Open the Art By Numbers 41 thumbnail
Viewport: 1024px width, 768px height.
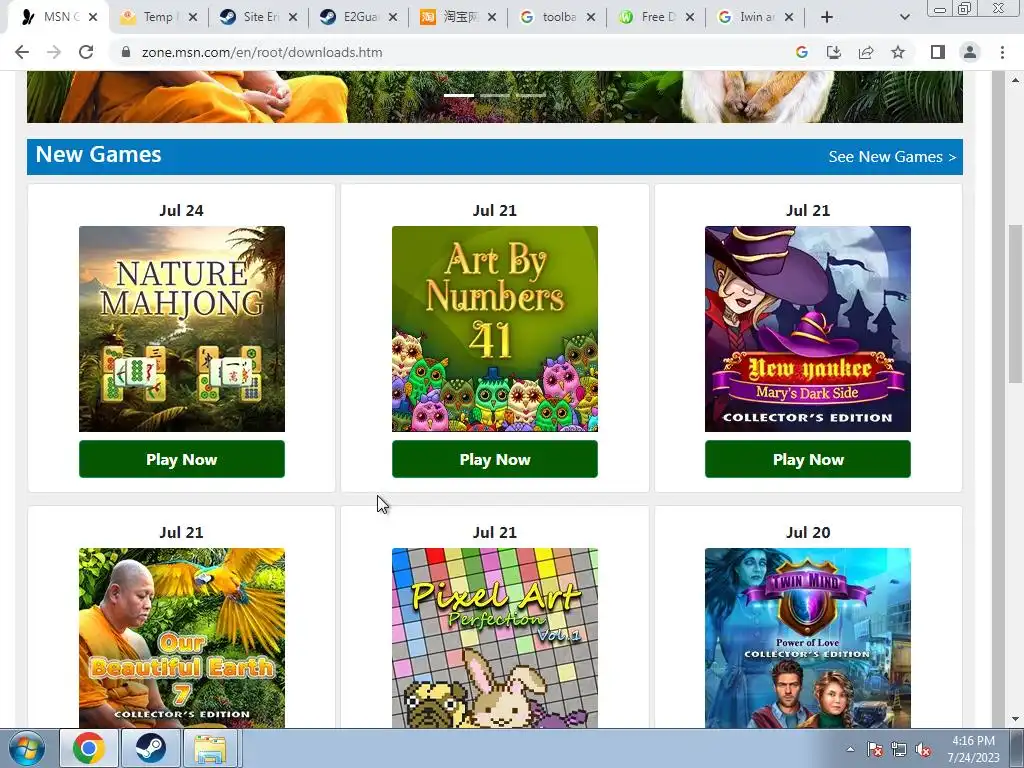[x=494, y=328]
